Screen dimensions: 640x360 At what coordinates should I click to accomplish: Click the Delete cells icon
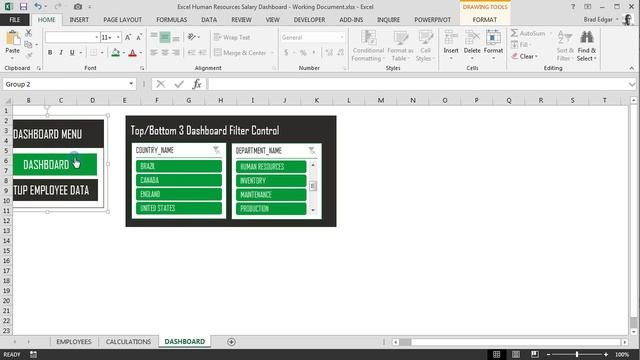point(472,38)
